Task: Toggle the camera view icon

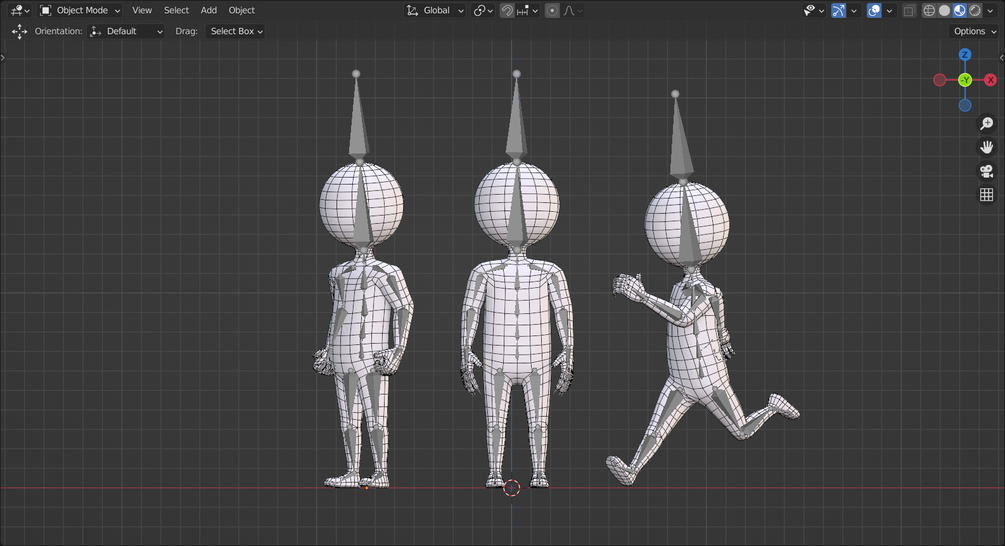Action: (x=986, y=171)
